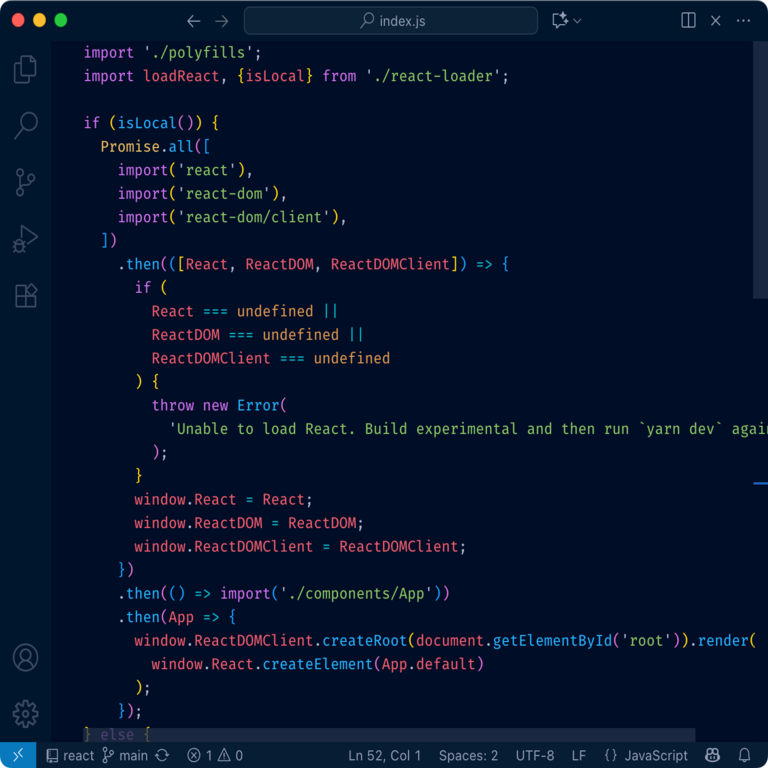The width and height of the screenshot is (768, 768).
Task: Open the Explorer view in activity bar
Action: point(26,69)
